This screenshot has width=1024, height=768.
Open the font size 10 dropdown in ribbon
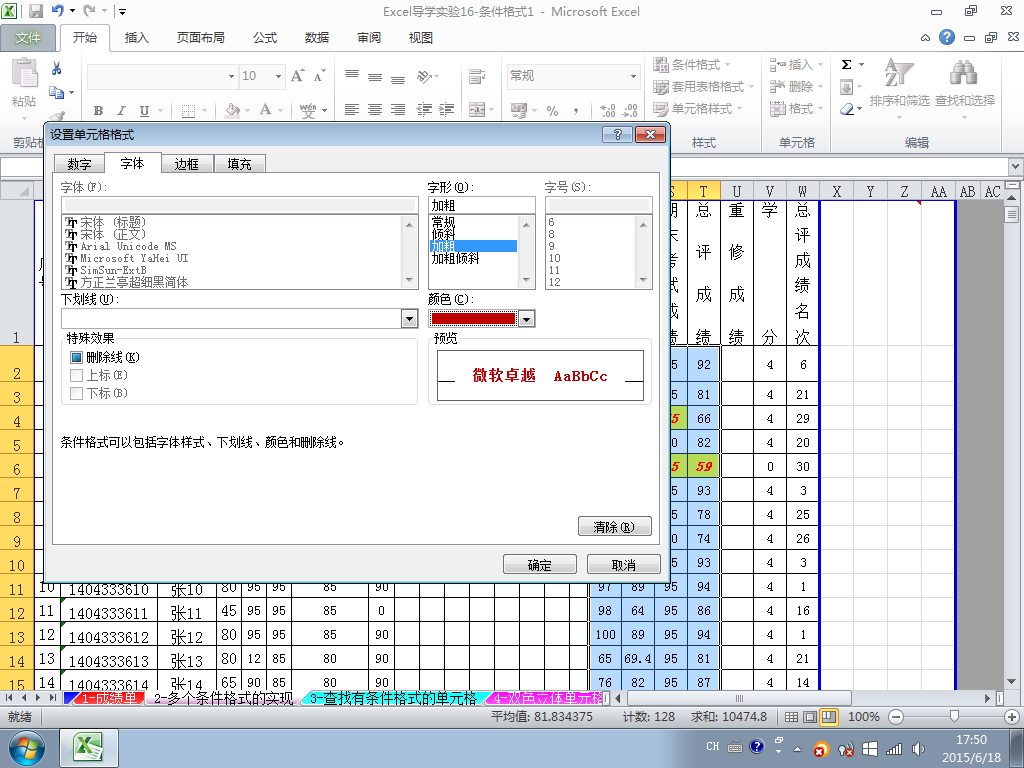coord(278,76)
